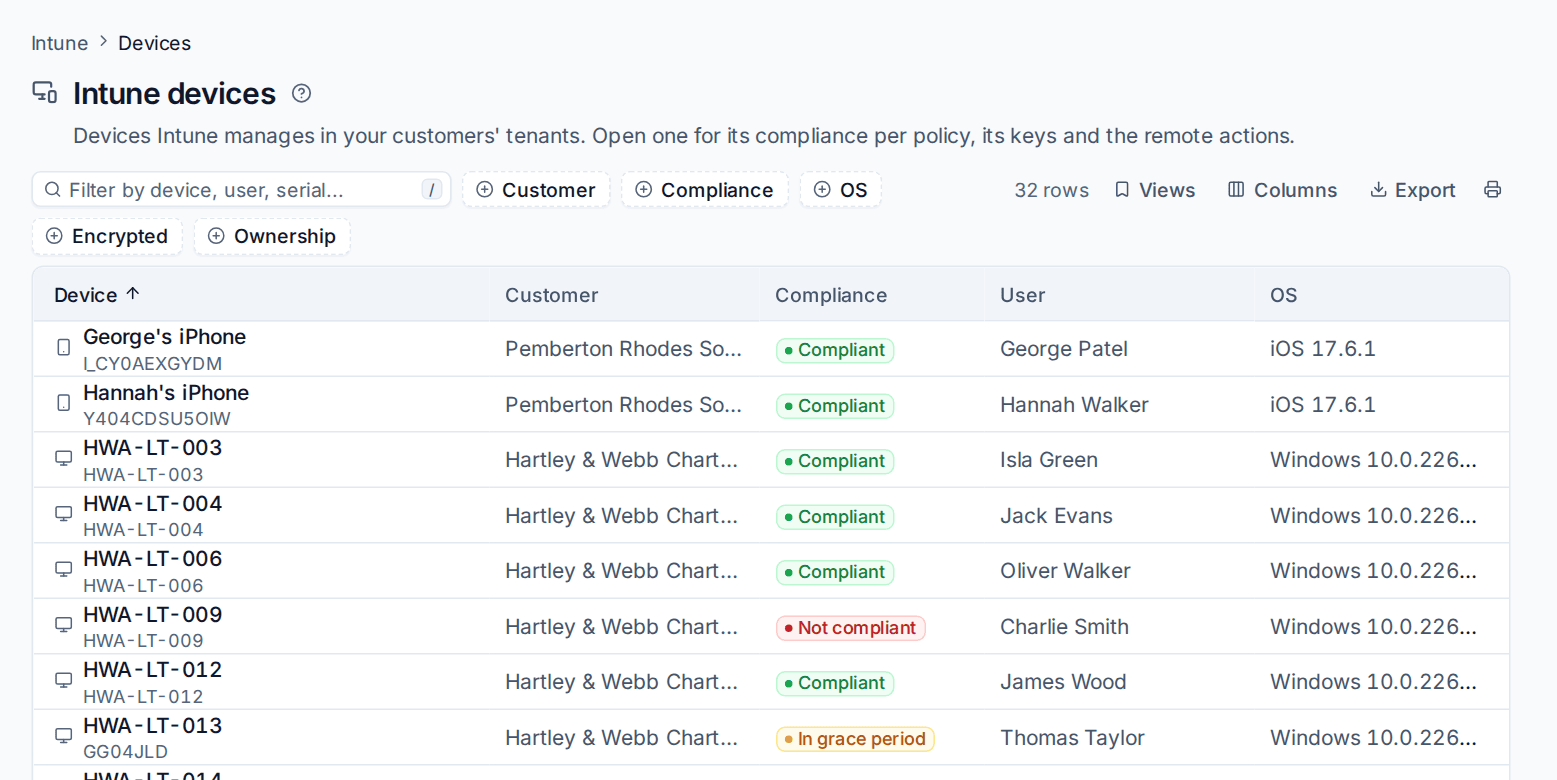Click the laptop icon for HWA-LT-006
The width and height of the screenshot is (1557, 780).
(64, 570)
